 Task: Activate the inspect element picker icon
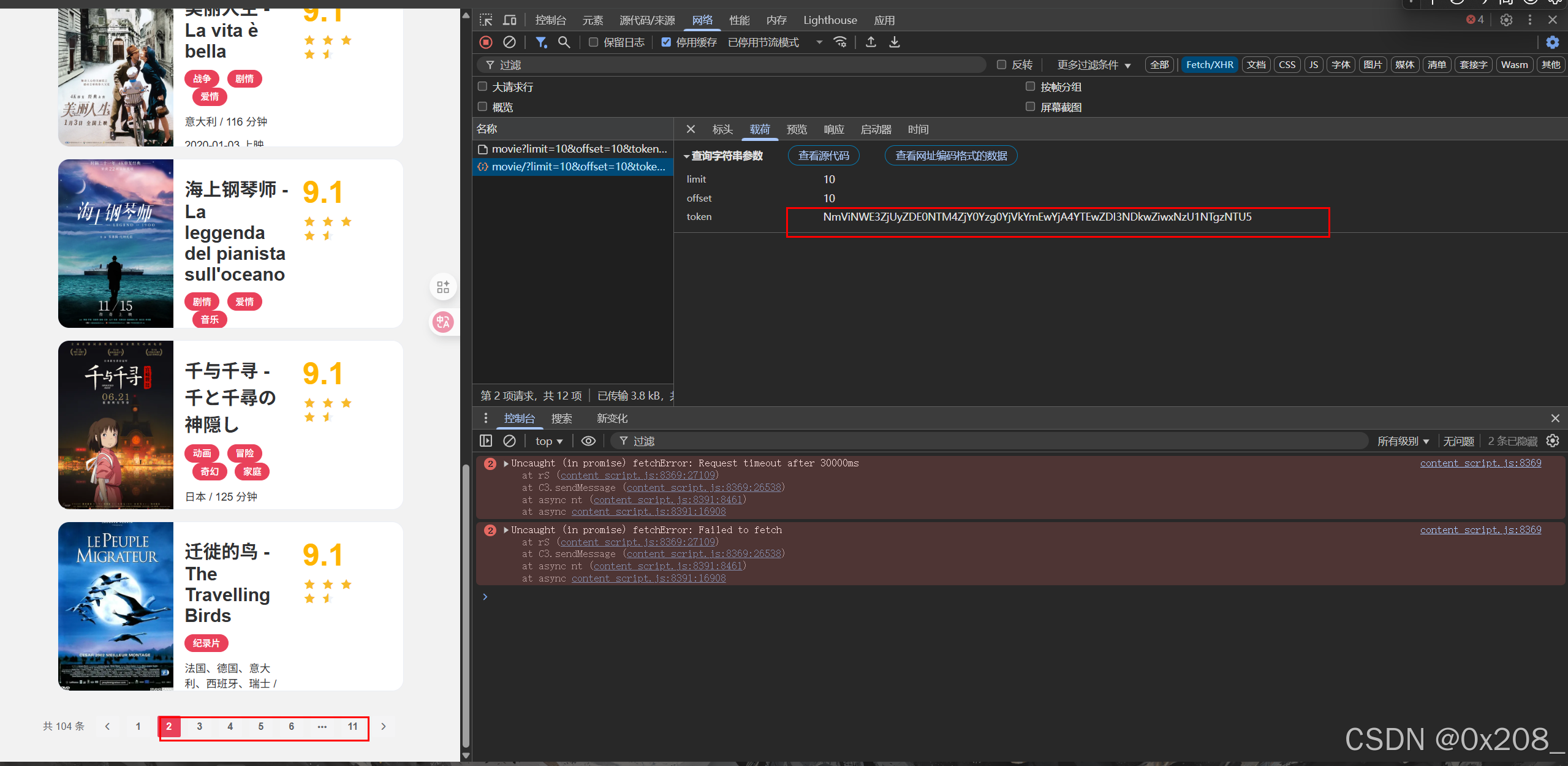[486, 20]
